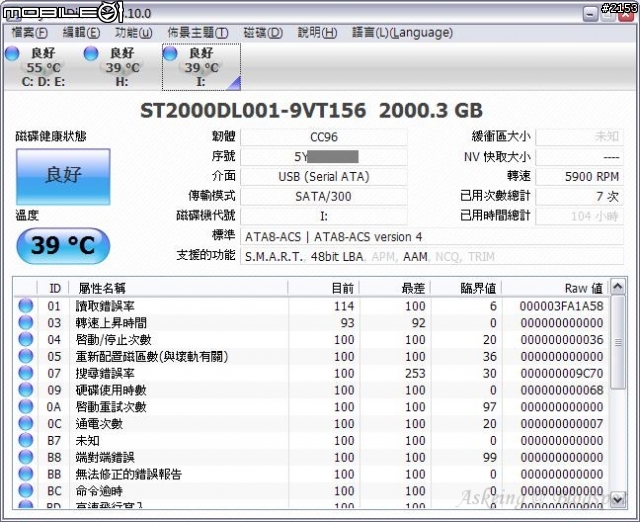Click status orb for attribute B7 未知
This screenshot has height=522, width=640.
pos(26,440)
